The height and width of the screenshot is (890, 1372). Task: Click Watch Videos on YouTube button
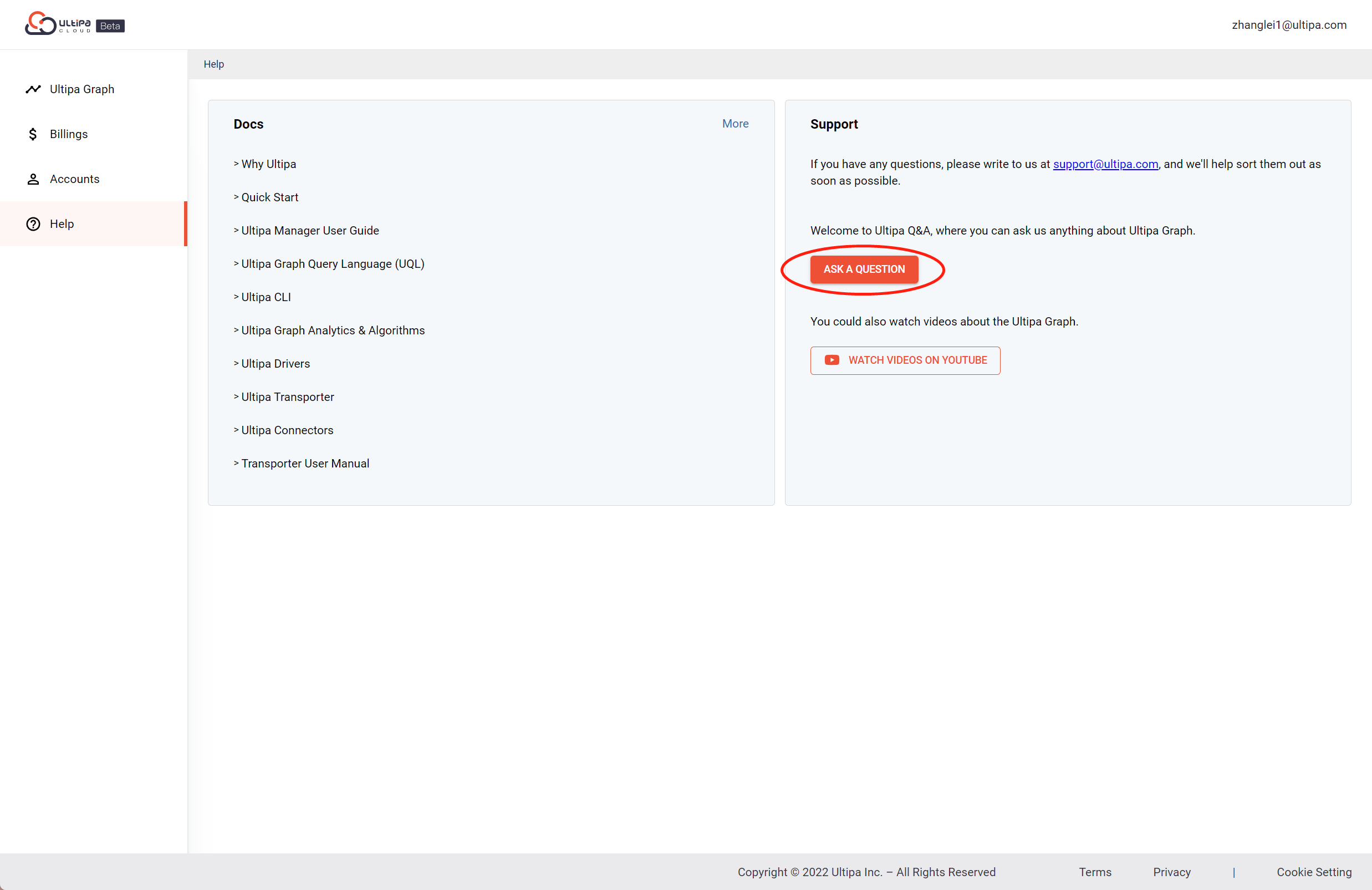pos(905,360)
